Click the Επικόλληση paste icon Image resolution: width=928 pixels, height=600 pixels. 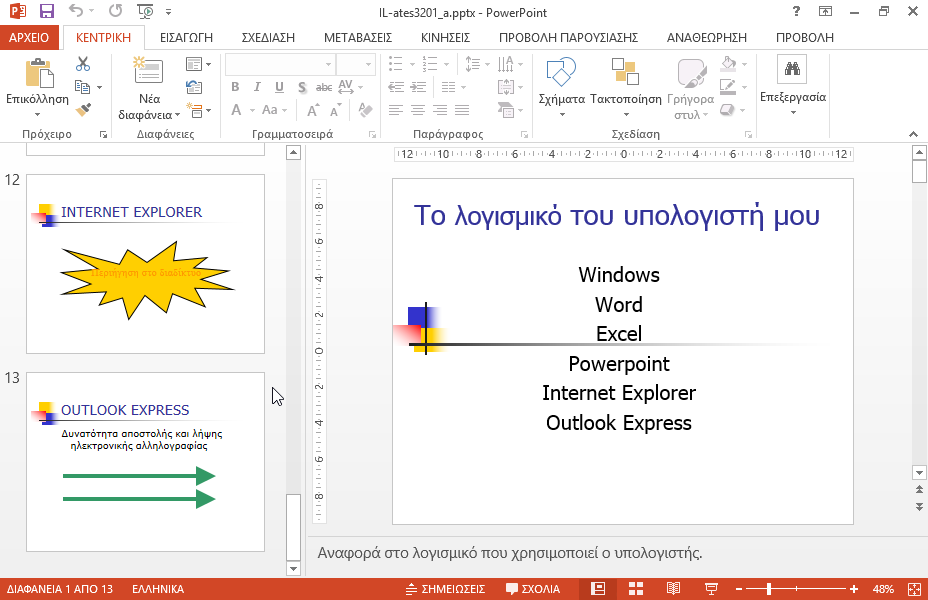coord(40,73)
